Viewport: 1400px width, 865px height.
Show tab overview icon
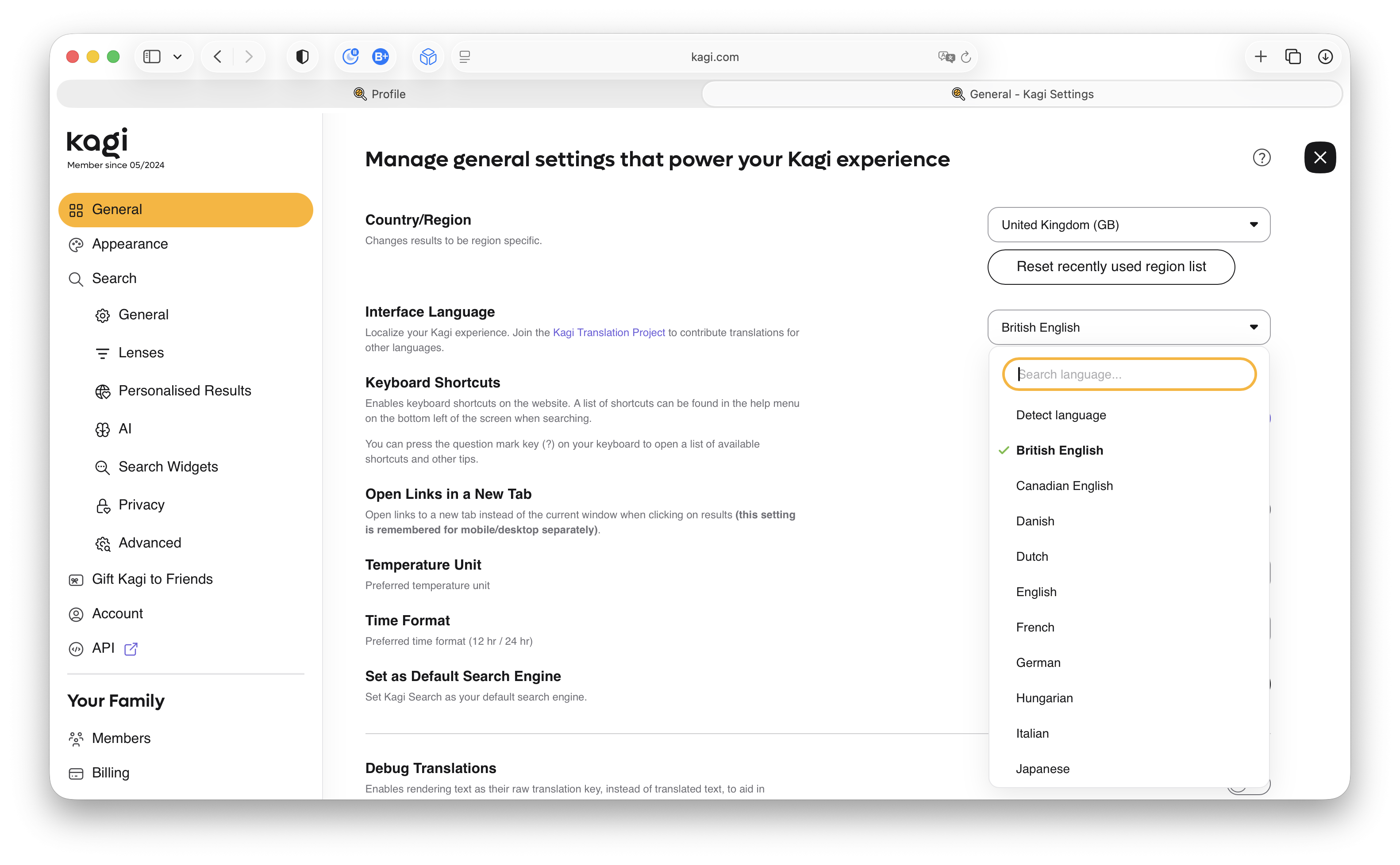click(x=1293, y=57)
